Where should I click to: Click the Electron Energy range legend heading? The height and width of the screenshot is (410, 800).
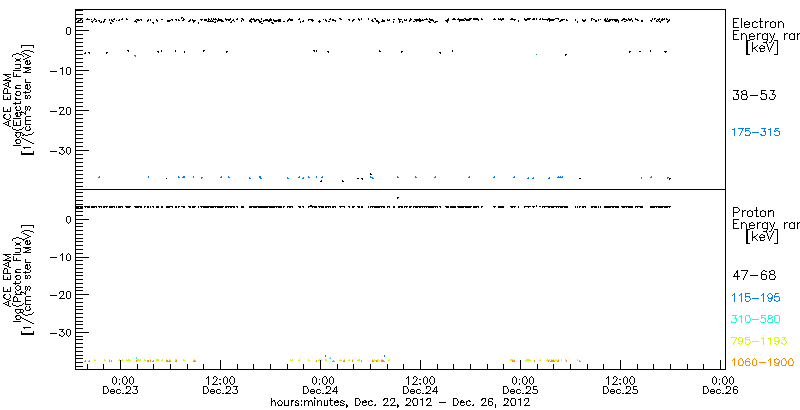[765, 36]
